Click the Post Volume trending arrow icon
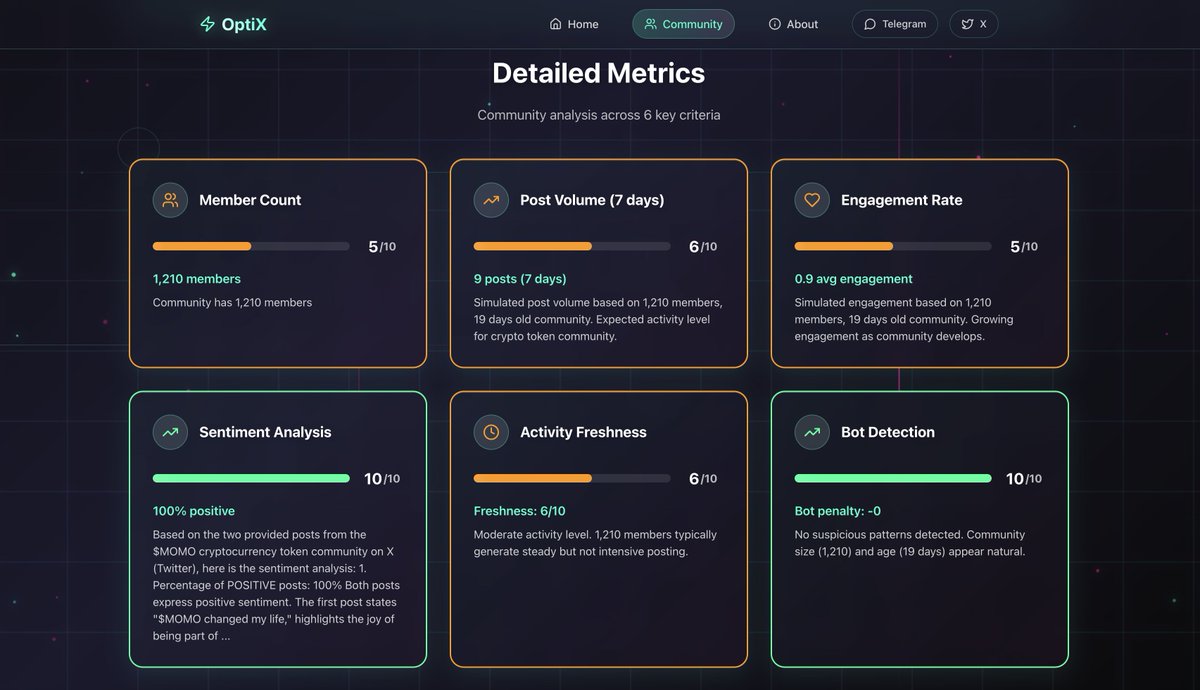Image resolution: width=1200 pixels, height=690 pixels. point(491,200)
